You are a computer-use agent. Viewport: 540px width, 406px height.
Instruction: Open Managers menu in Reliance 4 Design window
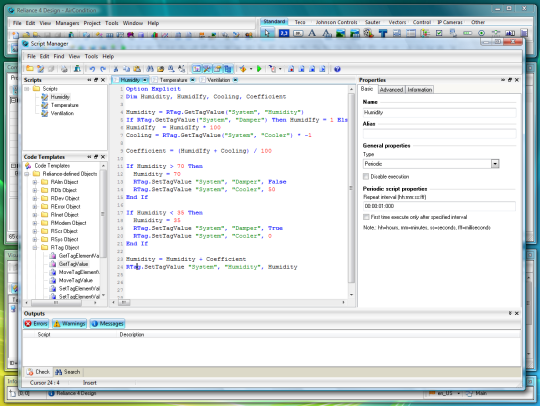pos(67,23)
